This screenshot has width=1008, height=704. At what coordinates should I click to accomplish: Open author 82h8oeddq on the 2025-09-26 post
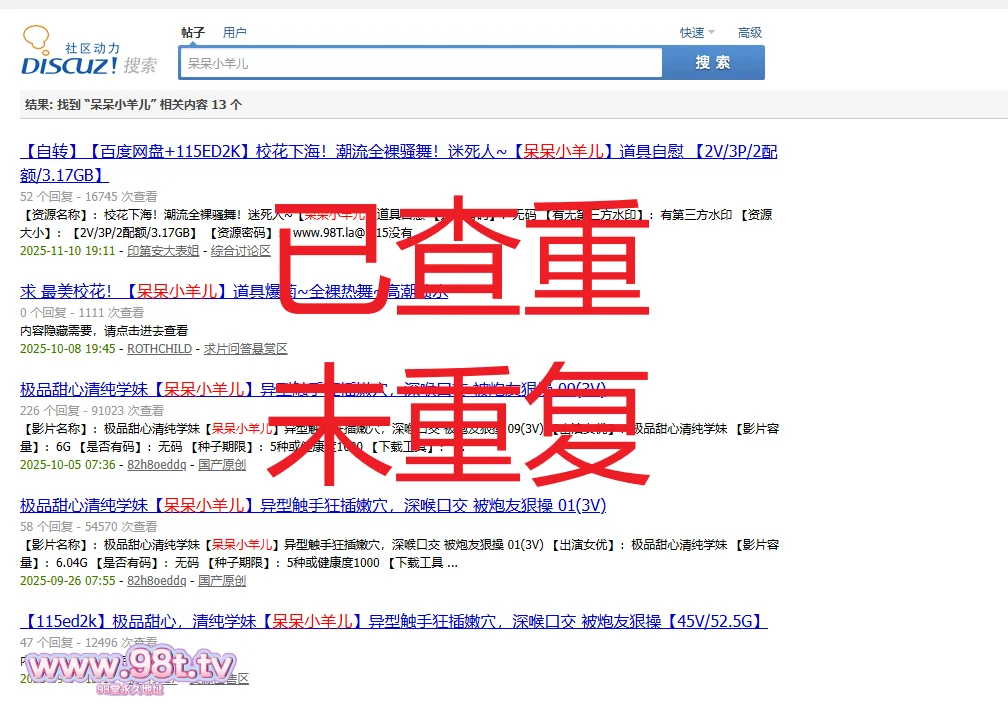tap(156, 581)
